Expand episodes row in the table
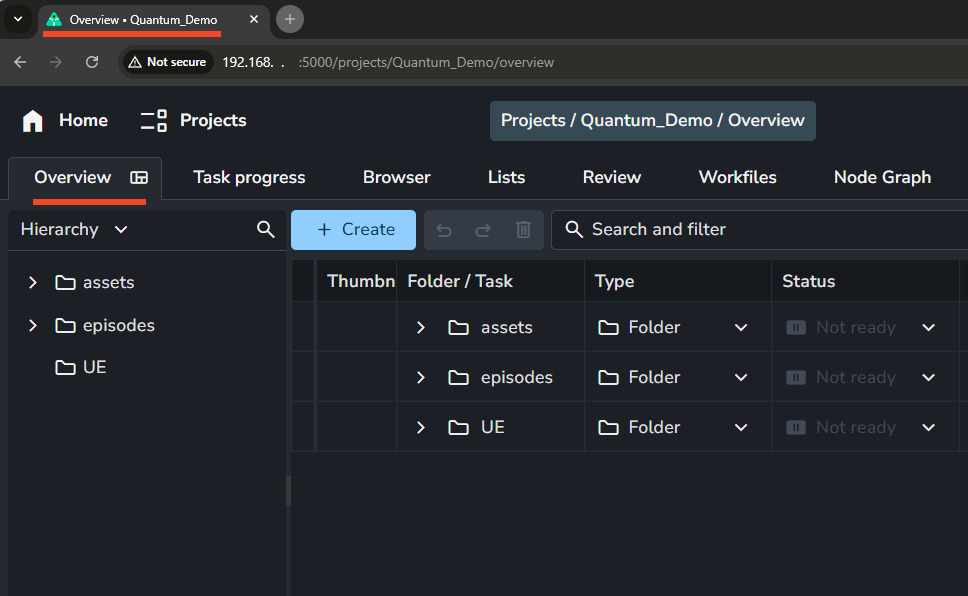Screen dimensions: 968x596 tap(420, 377)
